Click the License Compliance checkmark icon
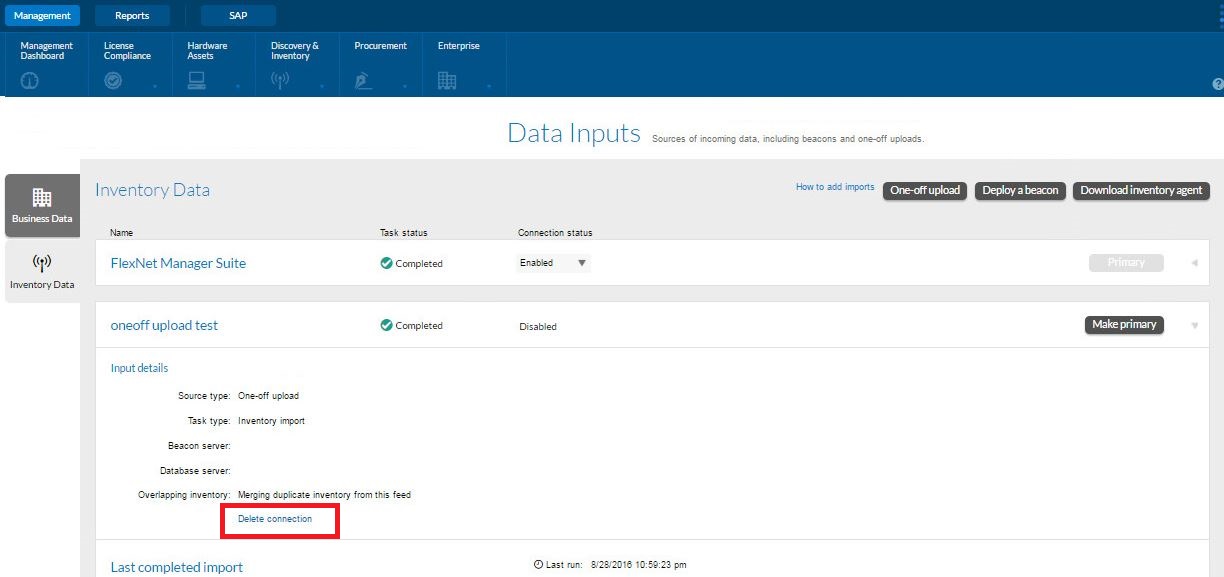 click(113, 81)
